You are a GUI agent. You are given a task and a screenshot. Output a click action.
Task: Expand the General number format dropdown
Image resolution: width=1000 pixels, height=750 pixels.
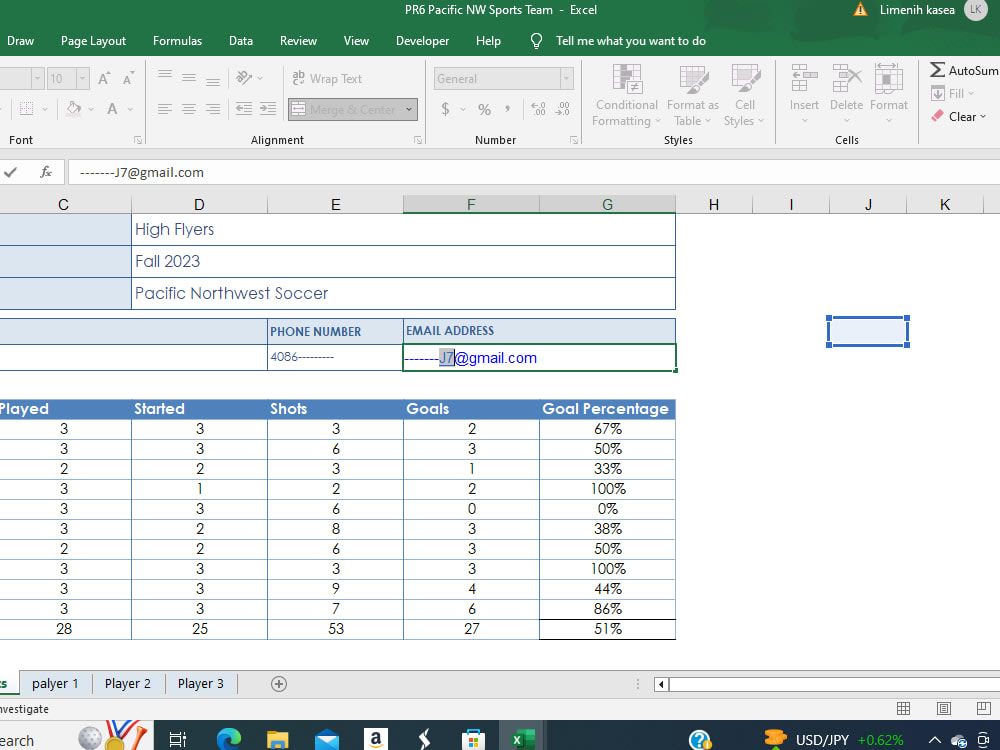tap(566, 78)
